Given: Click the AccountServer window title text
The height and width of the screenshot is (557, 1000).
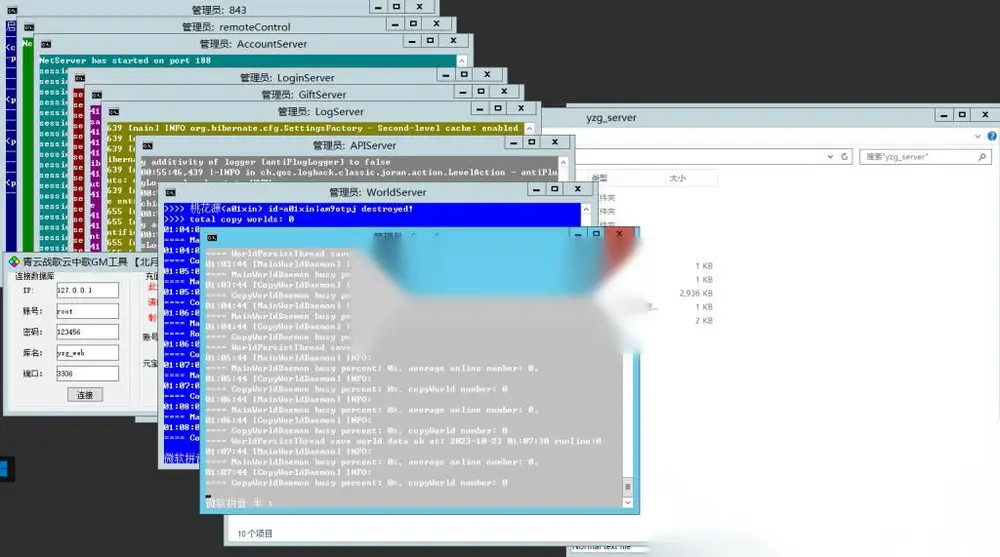Looking at the screenshot, I should point(253,44).
